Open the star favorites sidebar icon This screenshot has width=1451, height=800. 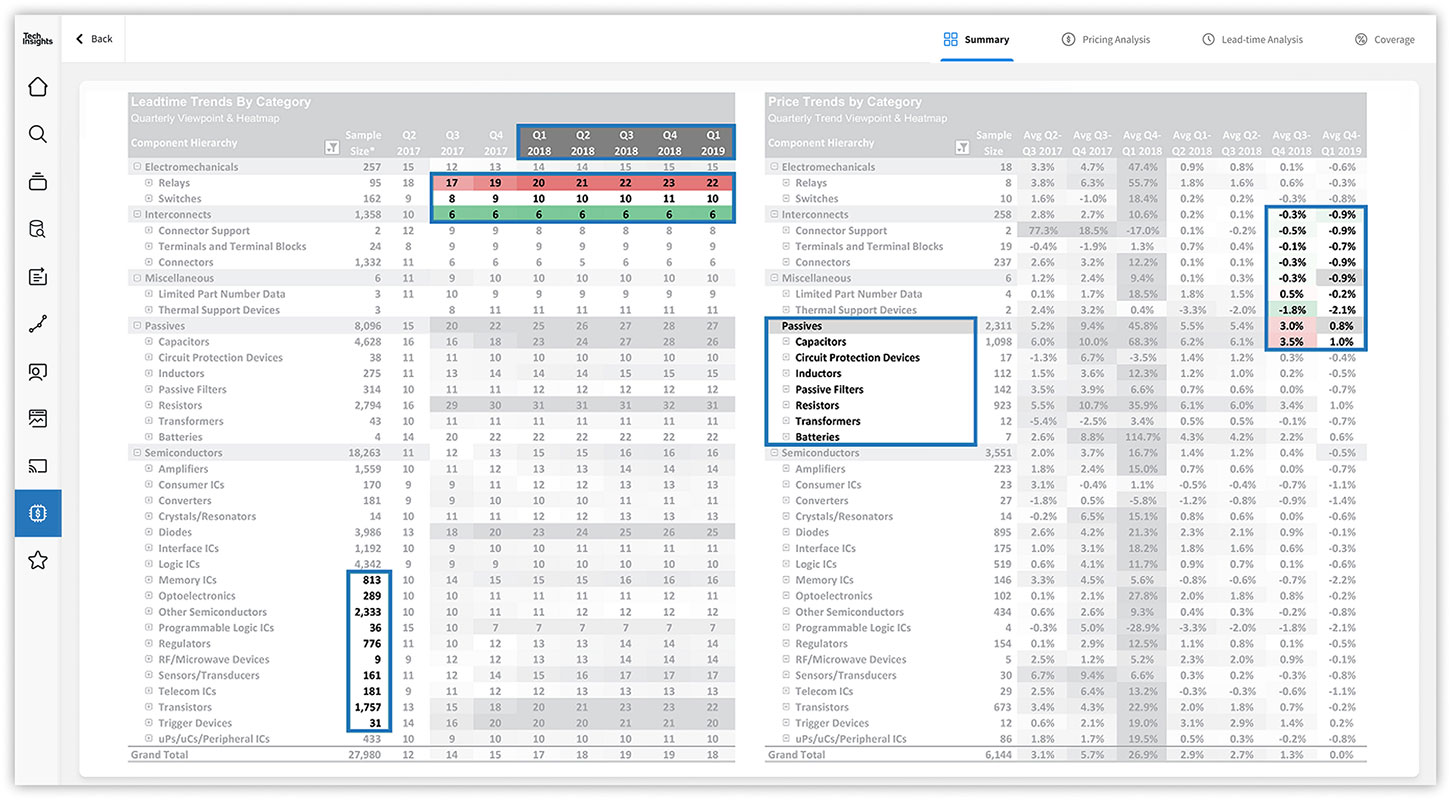click(38, 560)
